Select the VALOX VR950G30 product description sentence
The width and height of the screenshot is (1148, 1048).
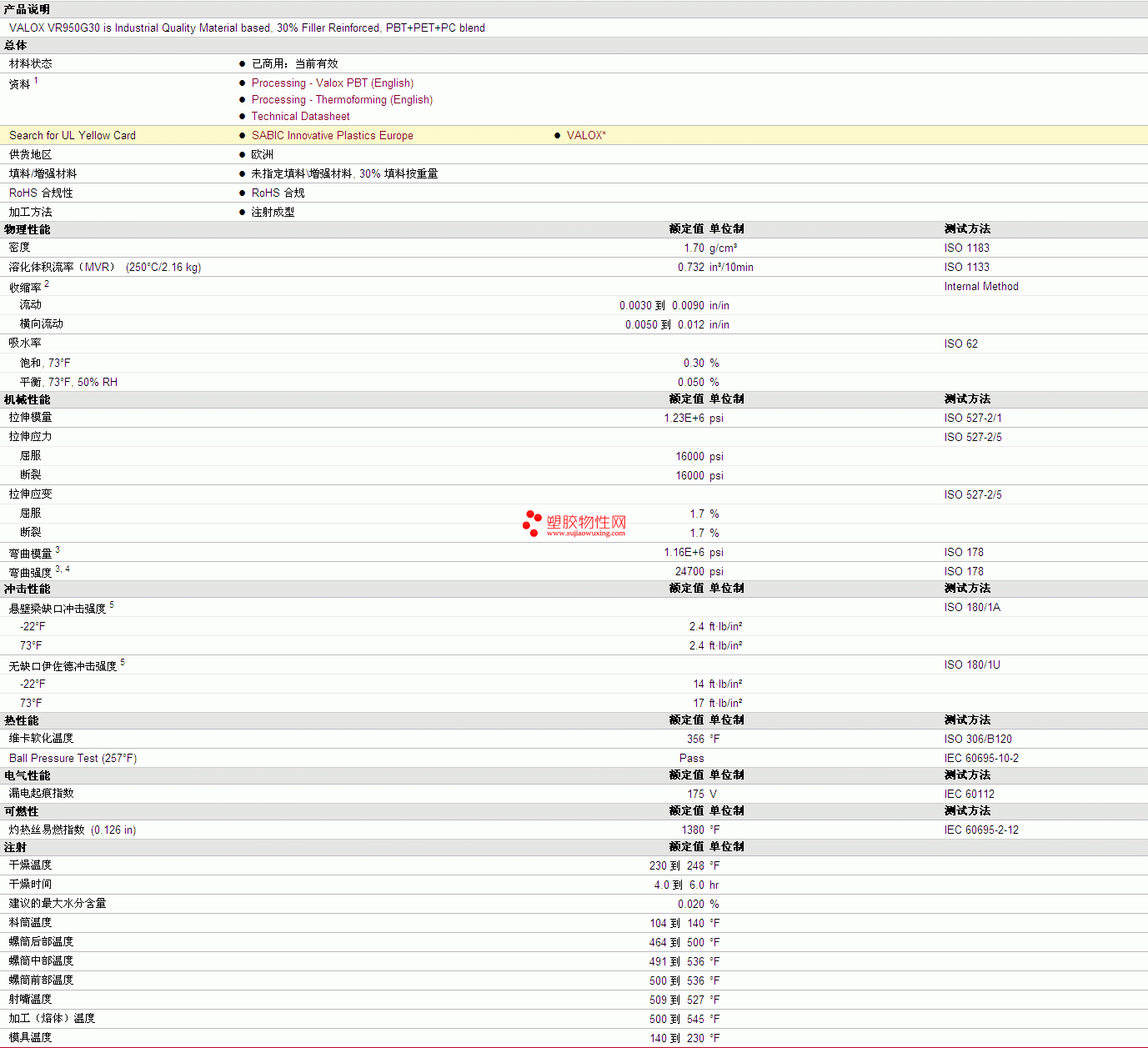click(247, 28)
